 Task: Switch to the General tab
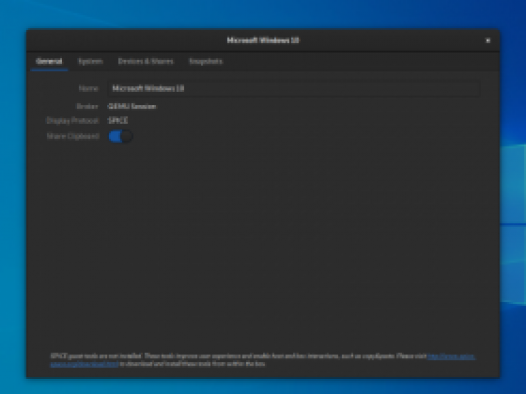[x=49, y=61]
